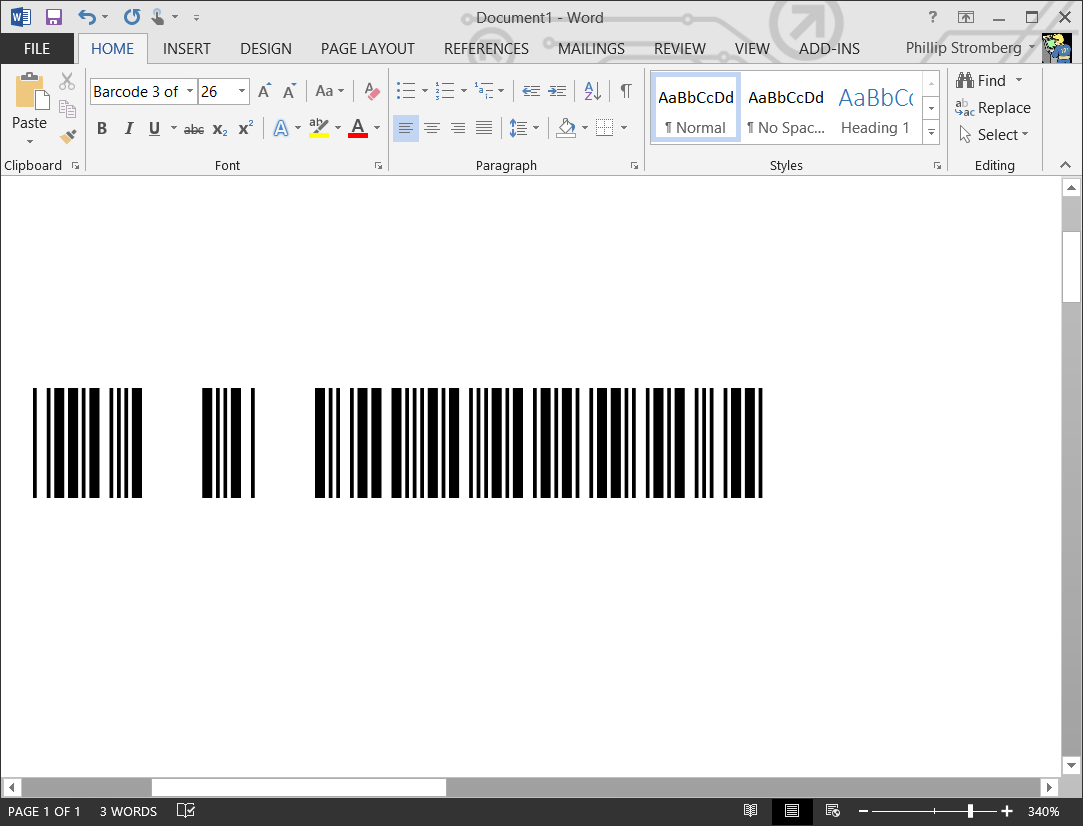Switch to the REFERENCES tab
The height and width of the screenshot is (826, 1083).
(486, 48)
